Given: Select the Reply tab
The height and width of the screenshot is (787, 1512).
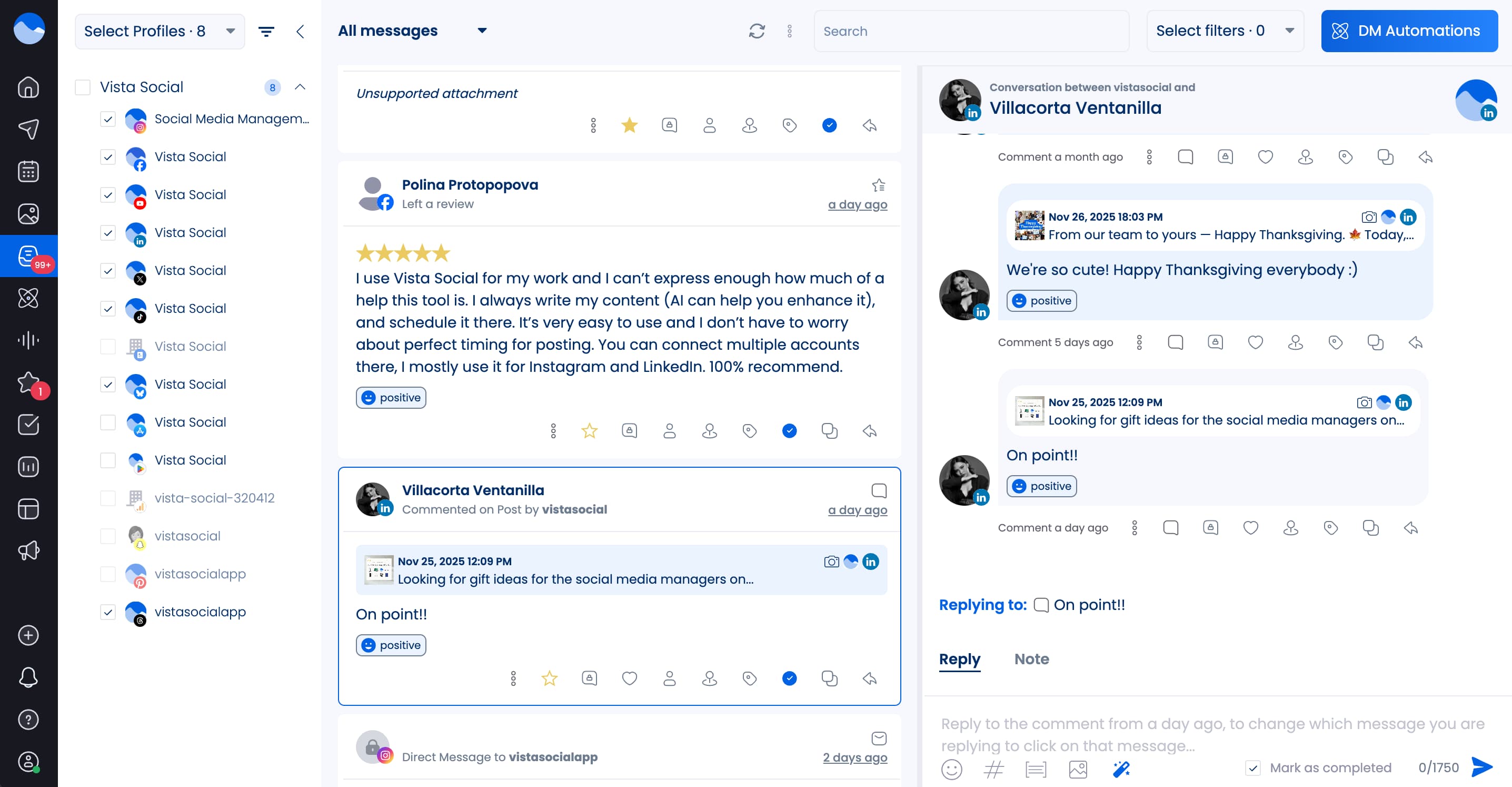Looking at the screenshot, I should pyautogui.click(x=959, y=659).
